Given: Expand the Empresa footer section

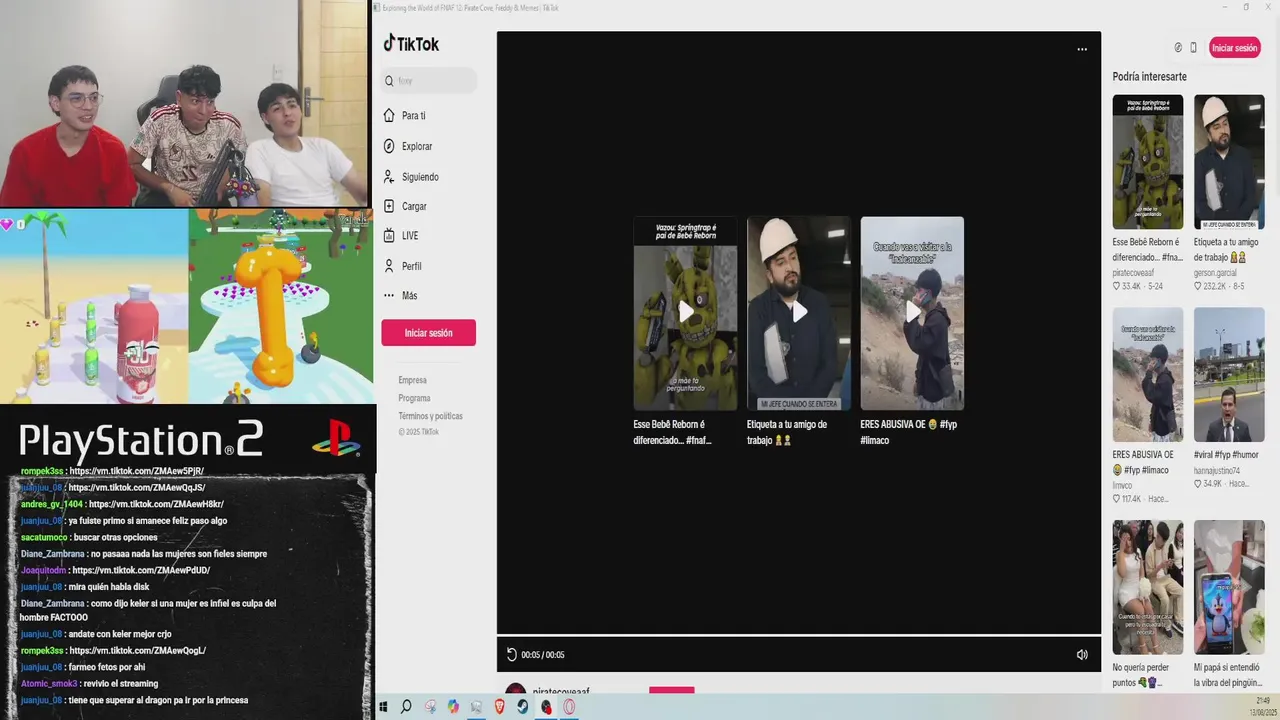Looking at the screenshot, I should point(412,380).
